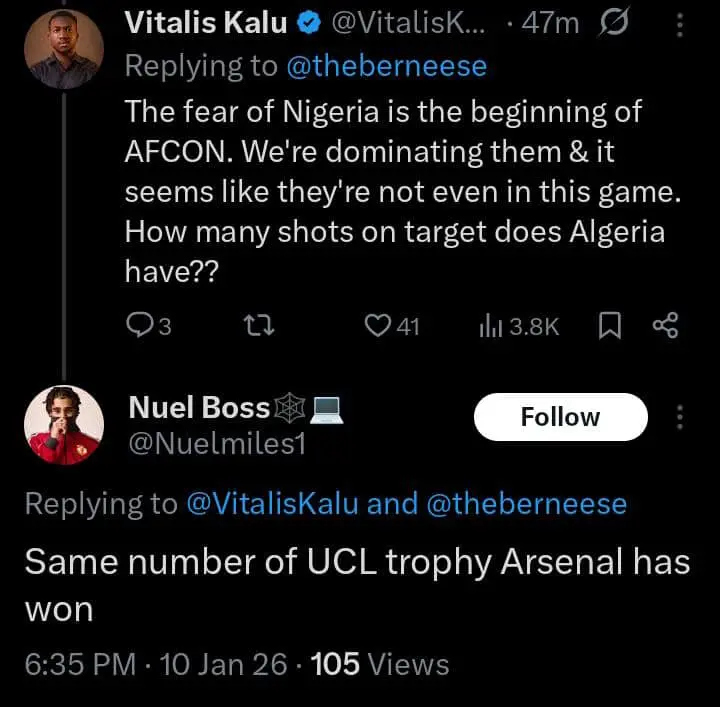The height and width of the screenshot is (707, 720).
Task: Tap the blue verified badge on Vitalis Kalu
Action: click(308, 24)
